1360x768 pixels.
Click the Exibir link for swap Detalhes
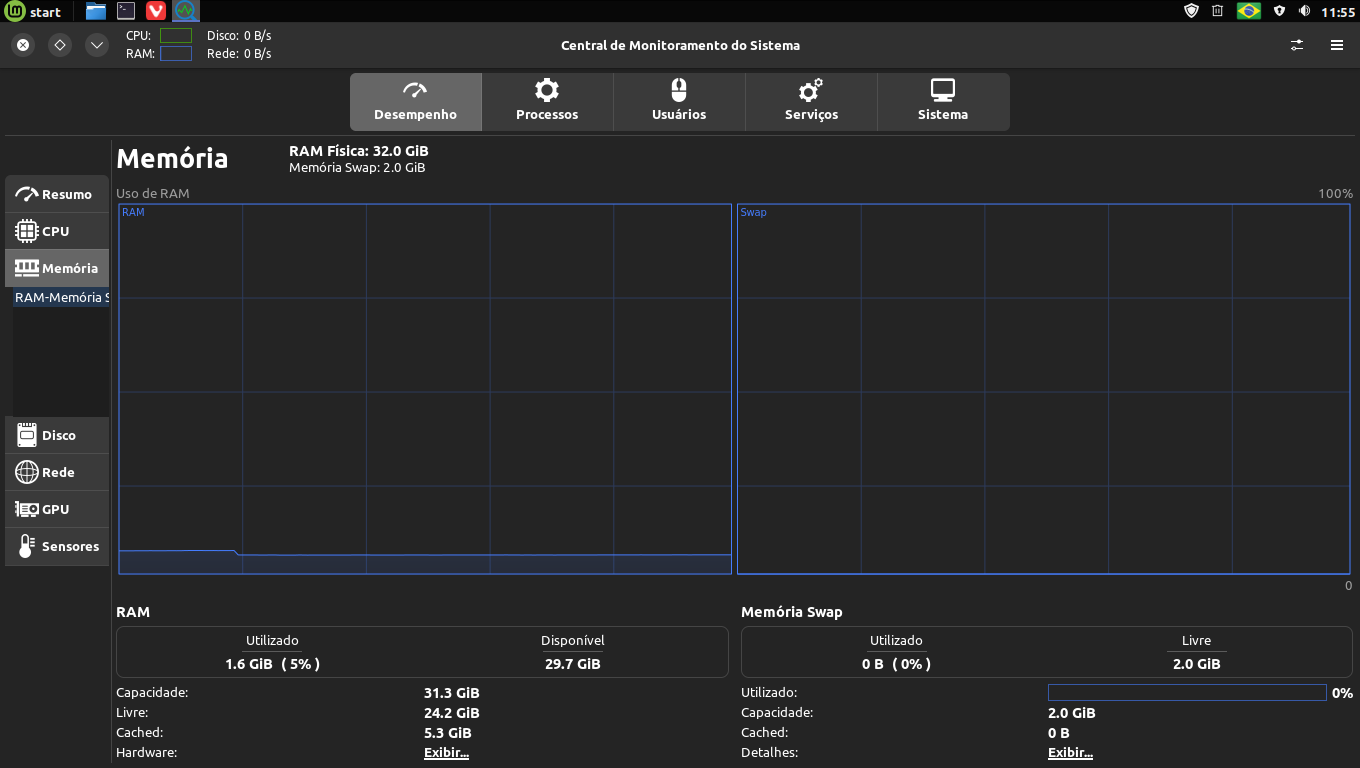(x=1070, y=753)
